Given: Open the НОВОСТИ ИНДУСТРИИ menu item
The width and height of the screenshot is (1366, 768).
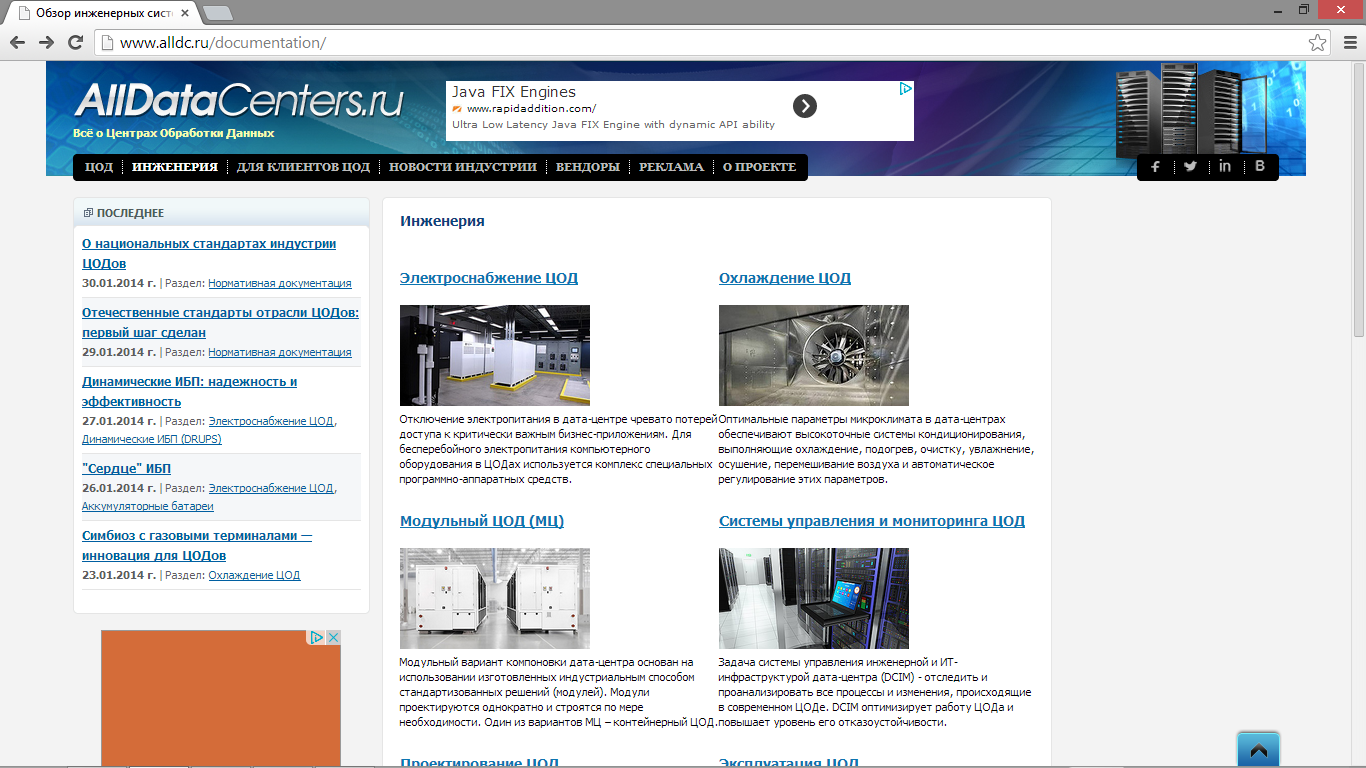Looking at the screenshot, I should (x=463, y=167).
